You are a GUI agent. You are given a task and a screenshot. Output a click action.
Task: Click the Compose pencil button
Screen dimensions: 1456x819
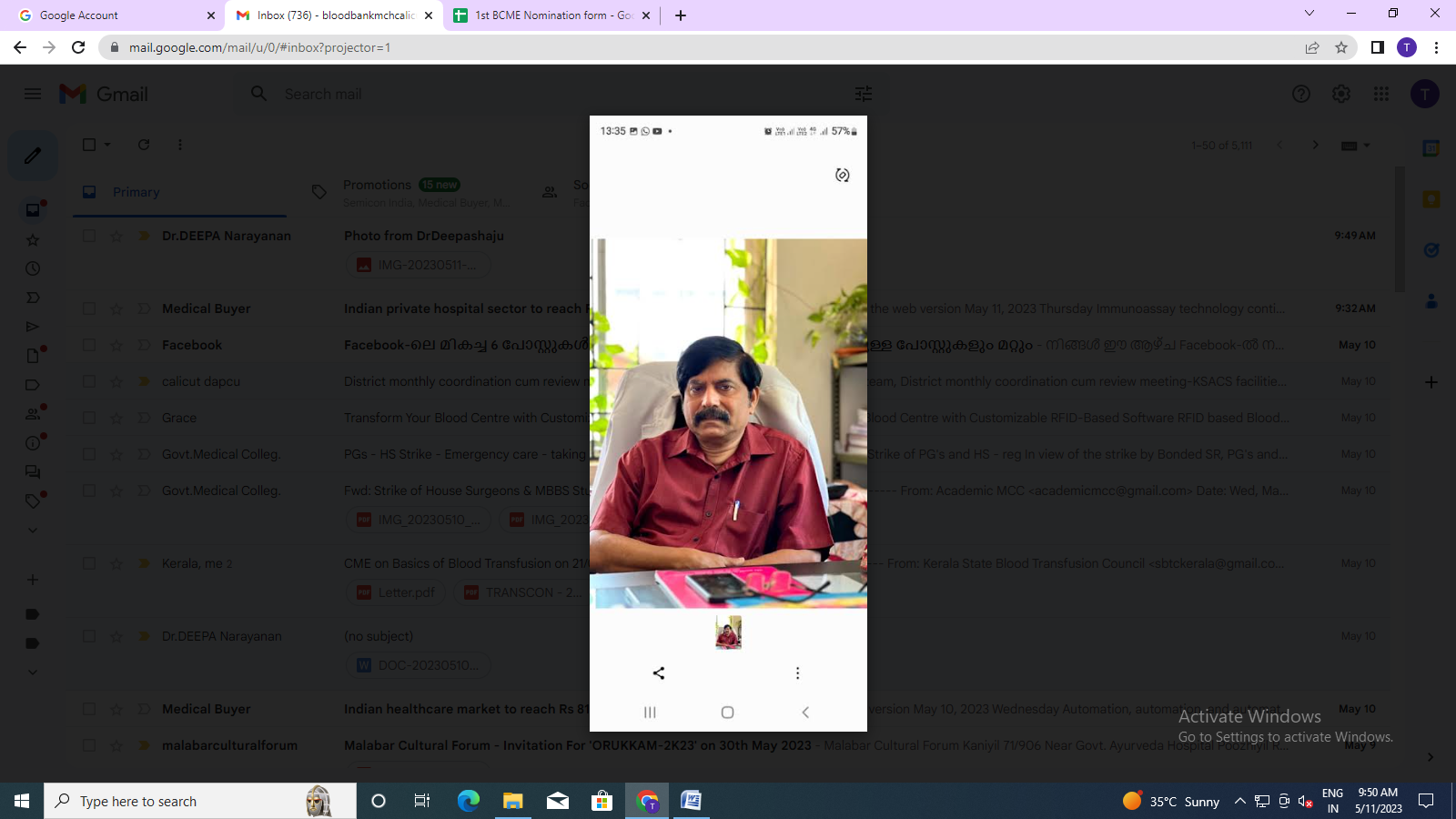pyautogui.click(x=33, y=156)
